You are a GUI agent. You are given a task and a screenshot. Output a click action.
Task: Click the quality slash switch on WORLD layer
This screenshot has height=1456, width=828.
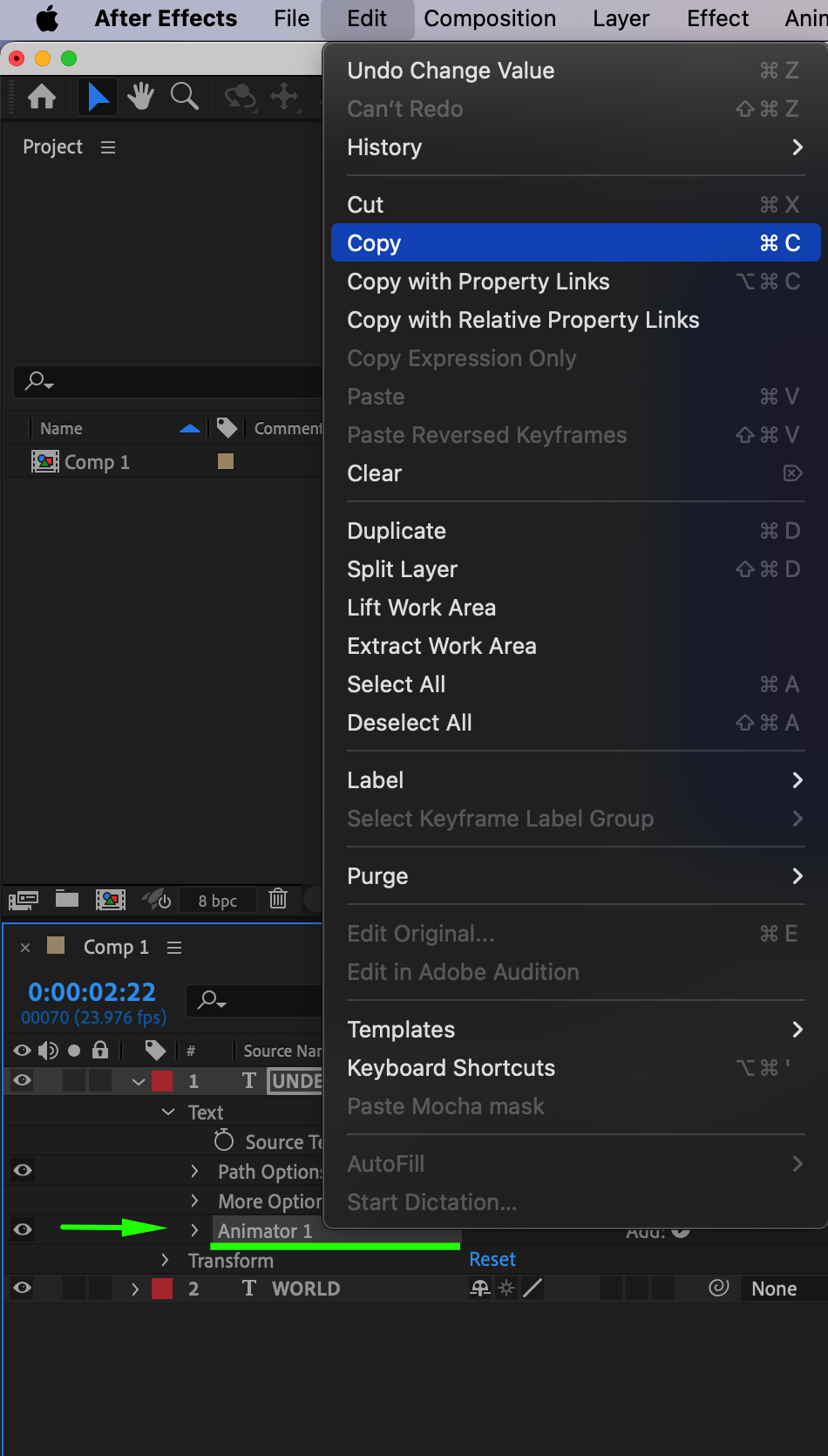[x=533, y=1289]
